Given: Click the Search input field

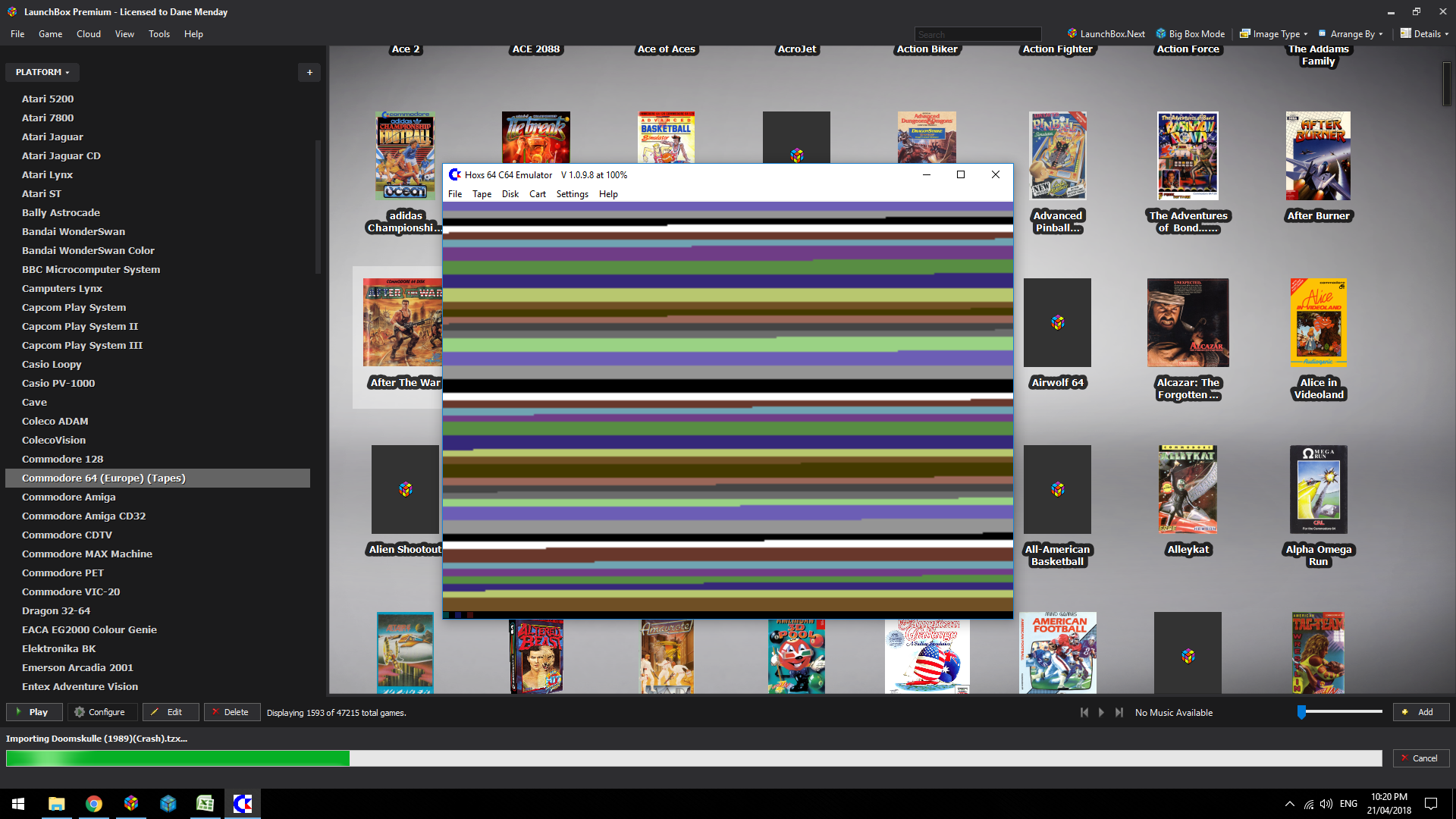Looking at the screenshot, I should (977, 34).
